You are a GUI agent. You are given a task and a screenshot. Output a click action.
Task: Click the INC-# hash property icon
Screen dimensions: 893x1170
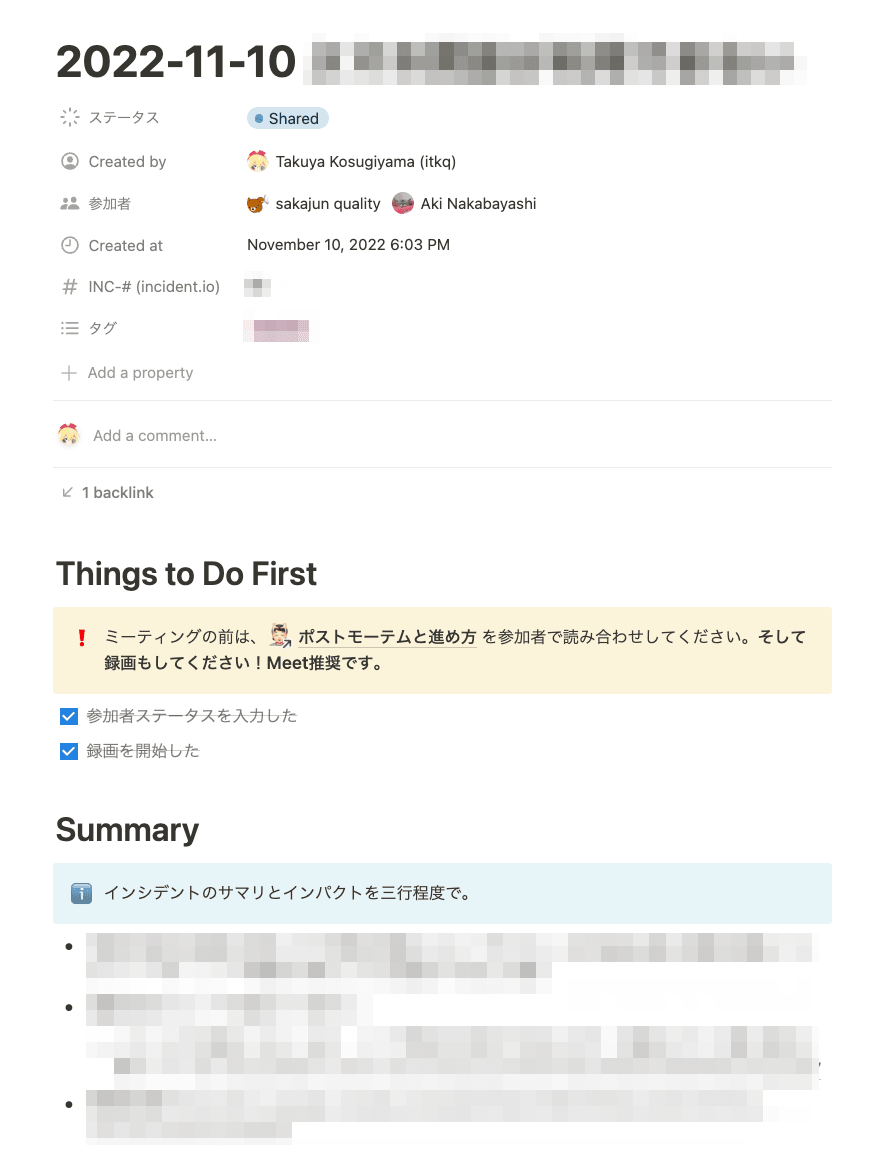(69, 287)
